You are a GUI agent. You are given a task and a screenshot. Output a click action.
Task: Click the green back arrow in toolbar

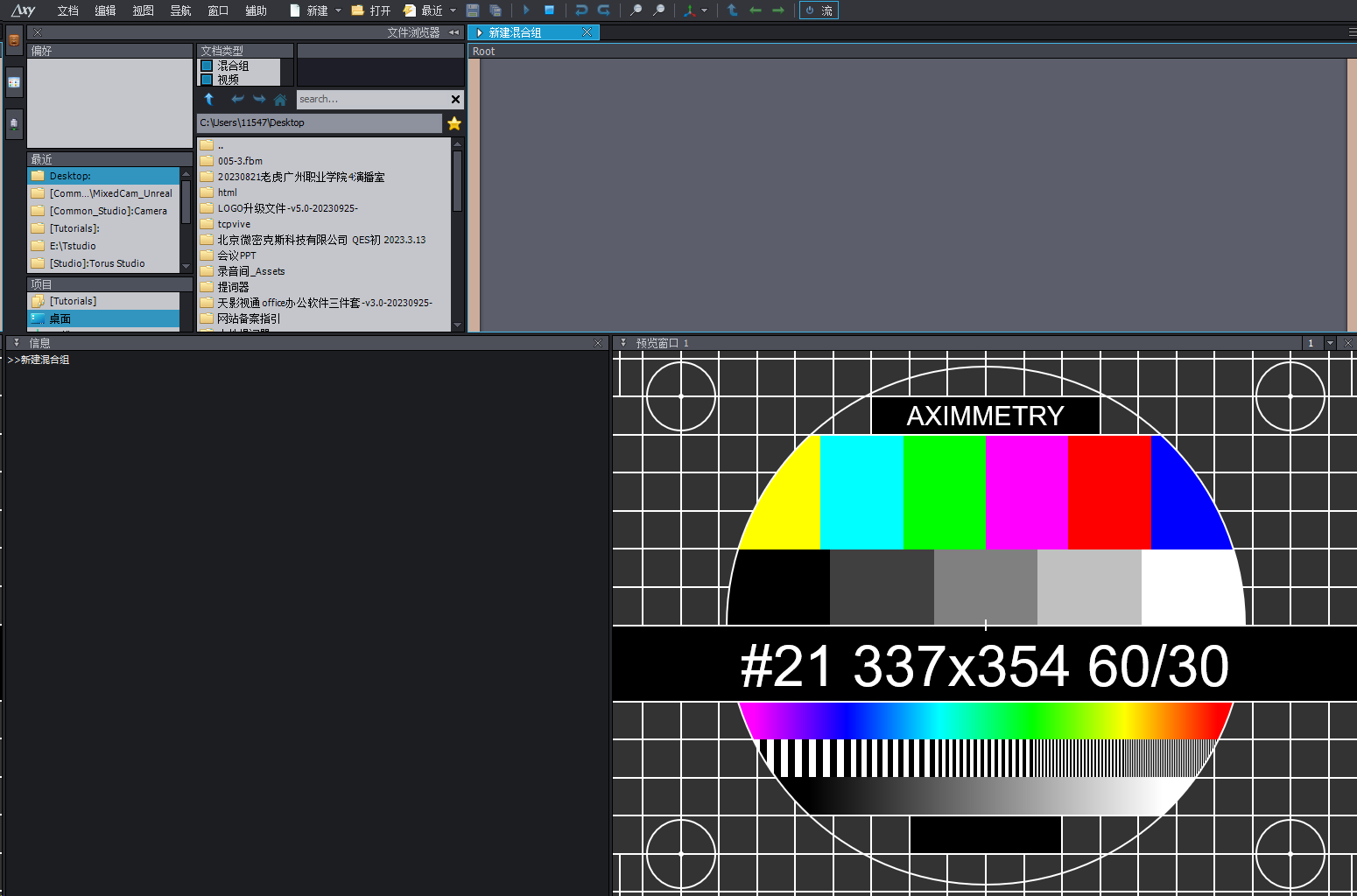pyautogui.click(x=756, y=10)
